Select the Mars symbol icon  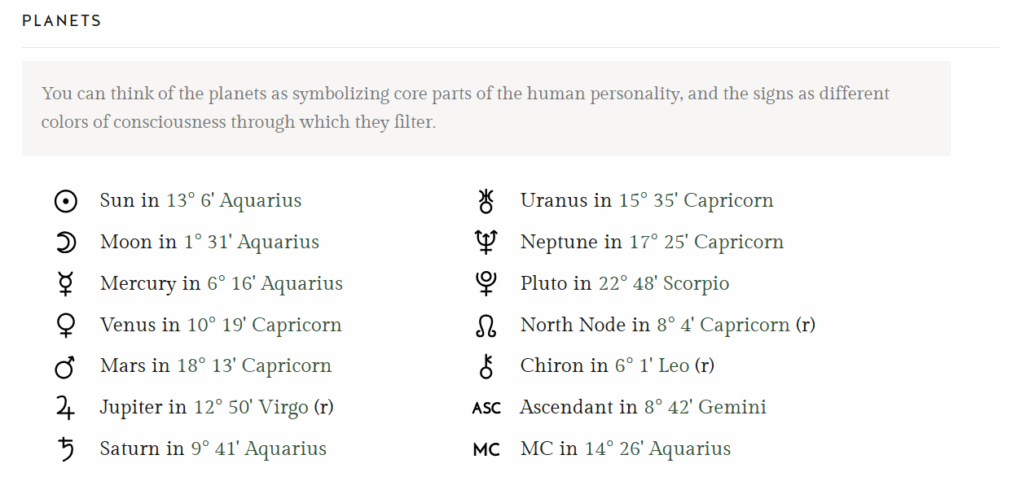65,367
